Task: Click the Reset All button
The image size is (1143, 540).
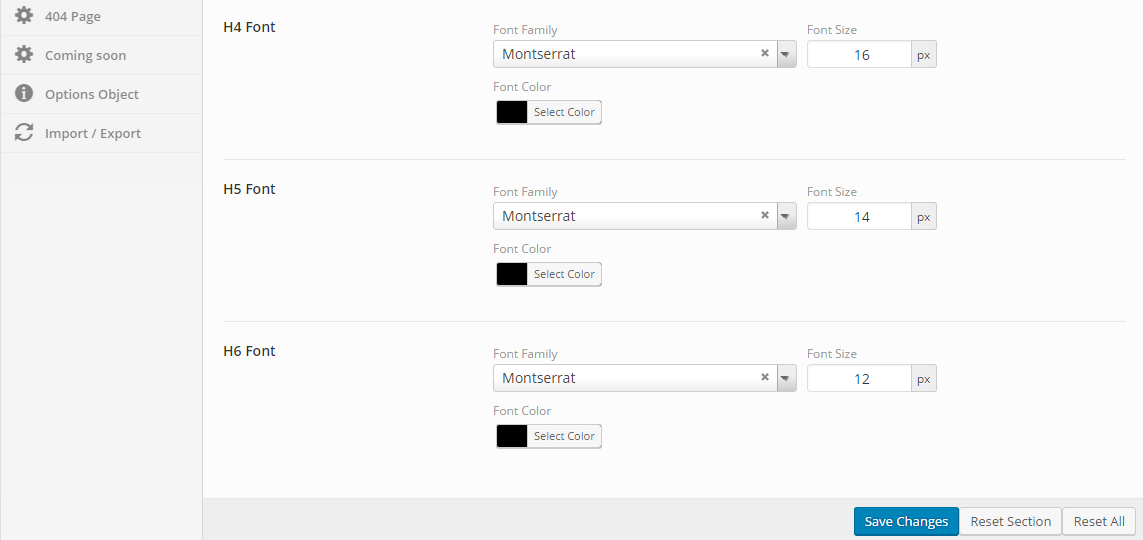Action: point(1099,521)
